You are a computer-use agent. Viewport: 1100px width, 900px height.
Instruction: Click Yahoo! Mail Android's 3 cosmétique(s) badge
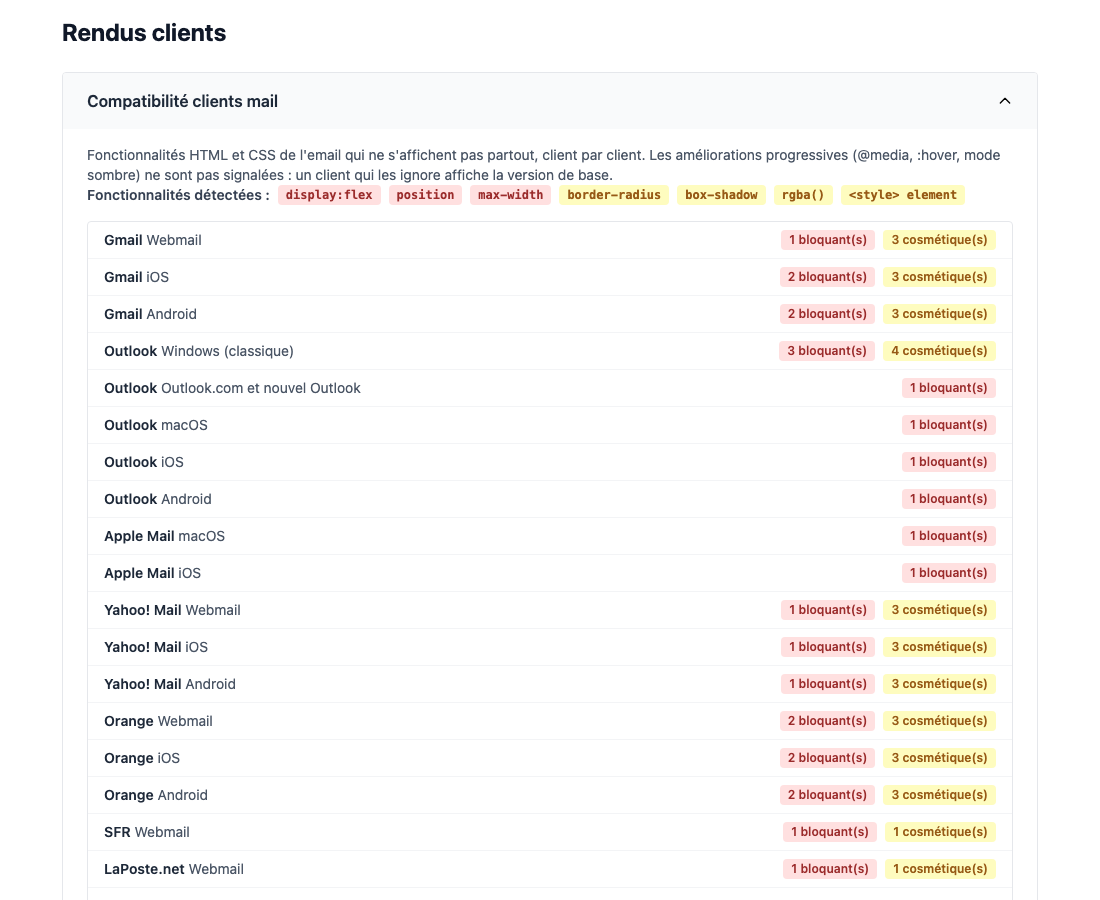(939, 684)
